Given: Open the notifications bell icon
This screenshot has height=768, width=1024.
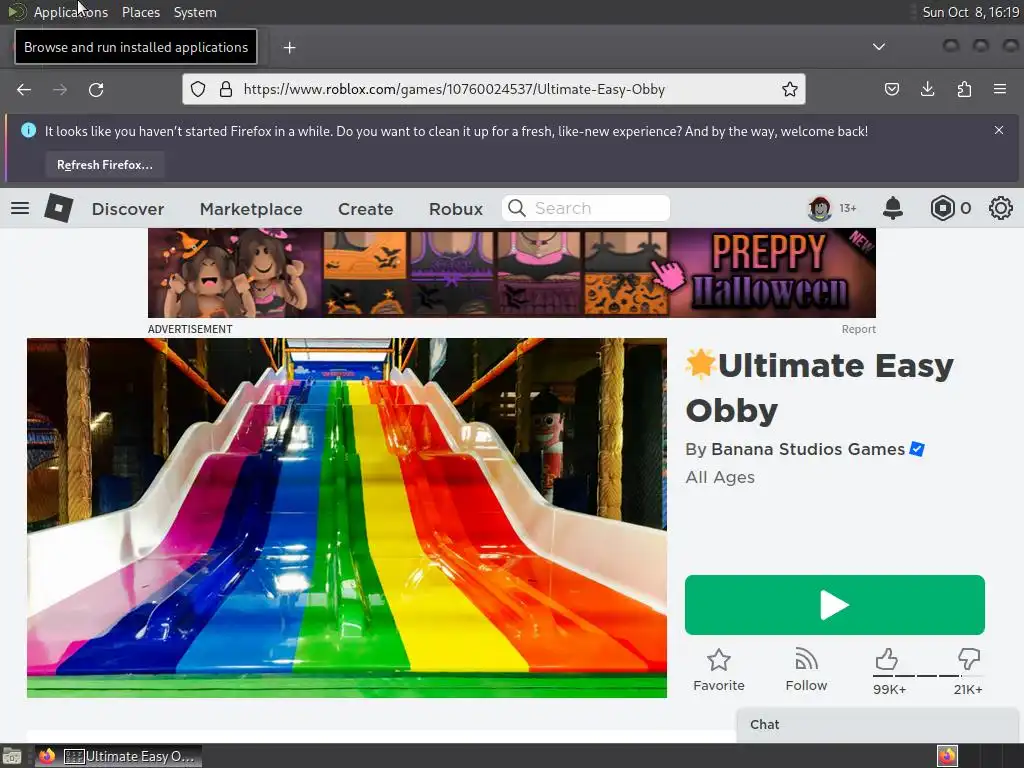Looking at the screenshot, I should tap(893, 208).
